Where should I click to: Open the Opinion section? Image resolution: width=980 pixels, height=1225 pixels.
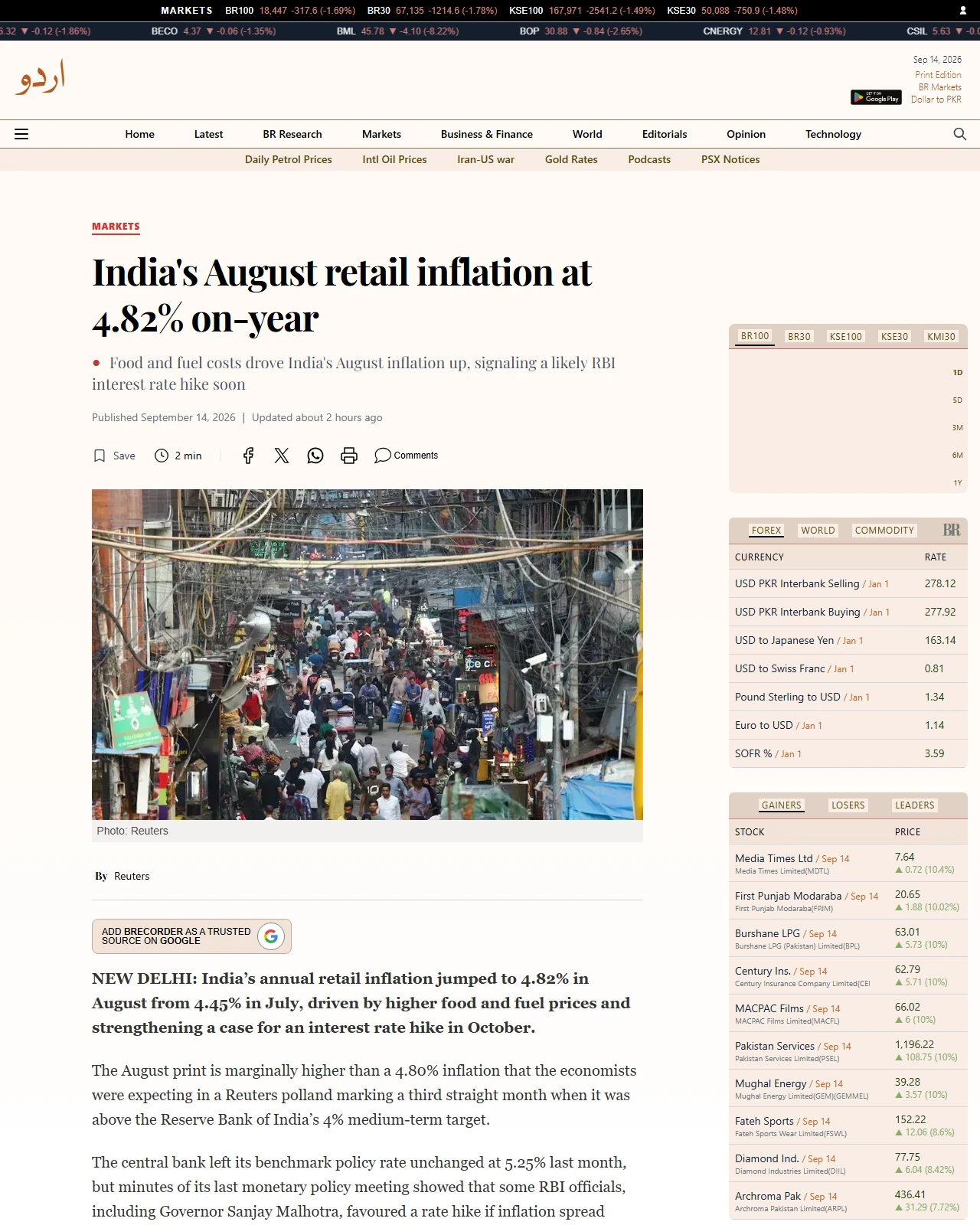click(x=746, y=134)
